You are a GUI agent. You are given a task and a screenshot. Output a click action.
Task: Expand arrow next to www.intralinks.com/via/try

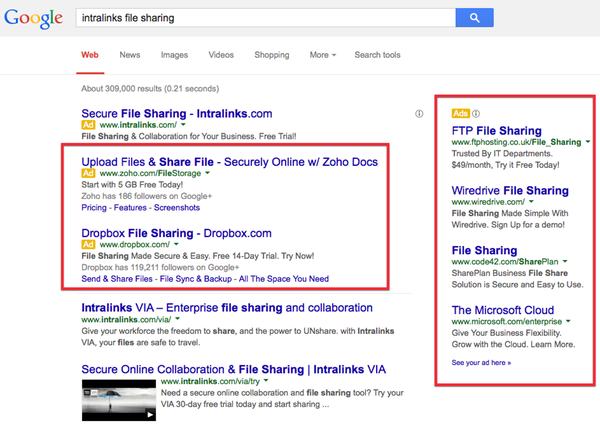click(x=266, y=381)
